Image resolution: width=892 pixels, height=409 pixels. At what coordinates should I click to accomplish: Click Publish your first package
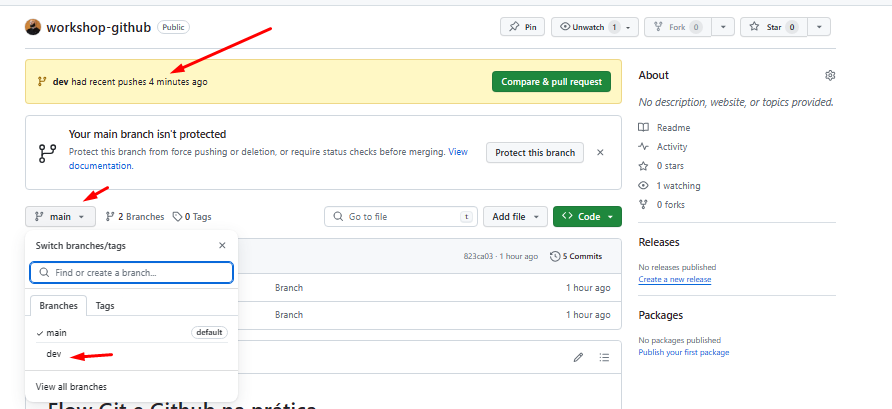point(684,352)
